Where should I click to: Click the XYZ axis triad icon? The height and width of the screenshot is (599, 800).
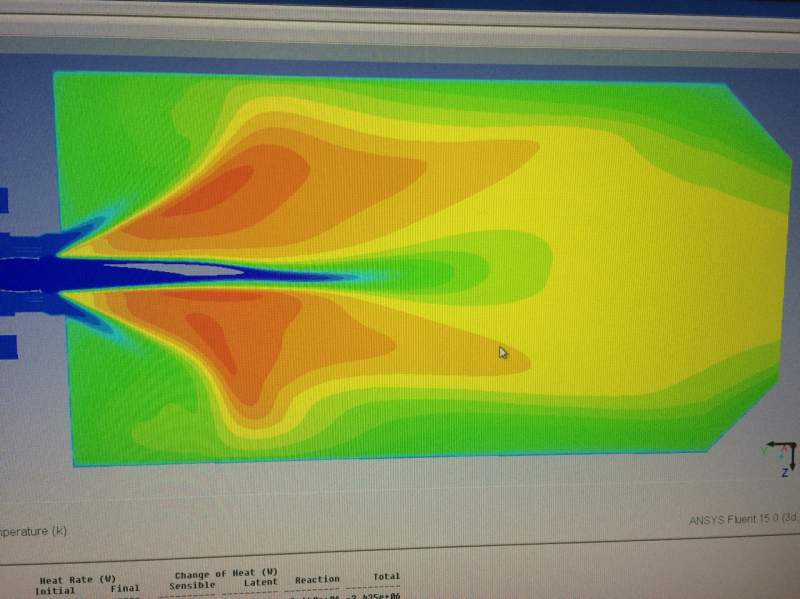(x=781, y=459)
